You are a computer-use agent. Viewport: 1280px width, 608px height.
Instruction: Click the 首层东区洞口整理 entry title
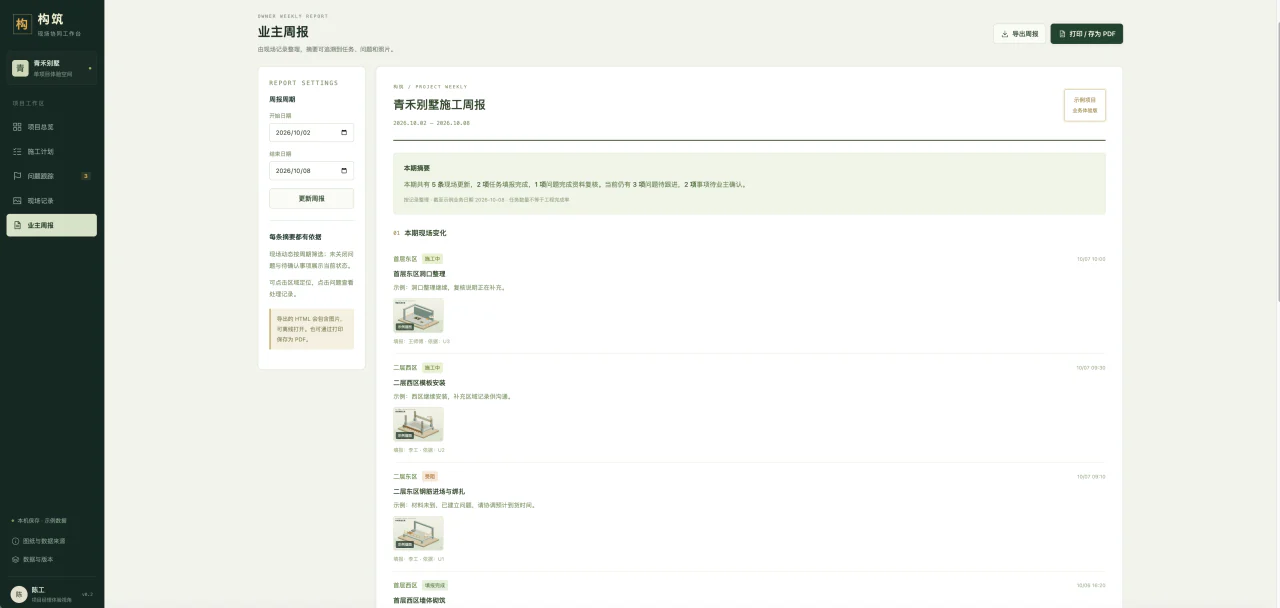point(419,273)
